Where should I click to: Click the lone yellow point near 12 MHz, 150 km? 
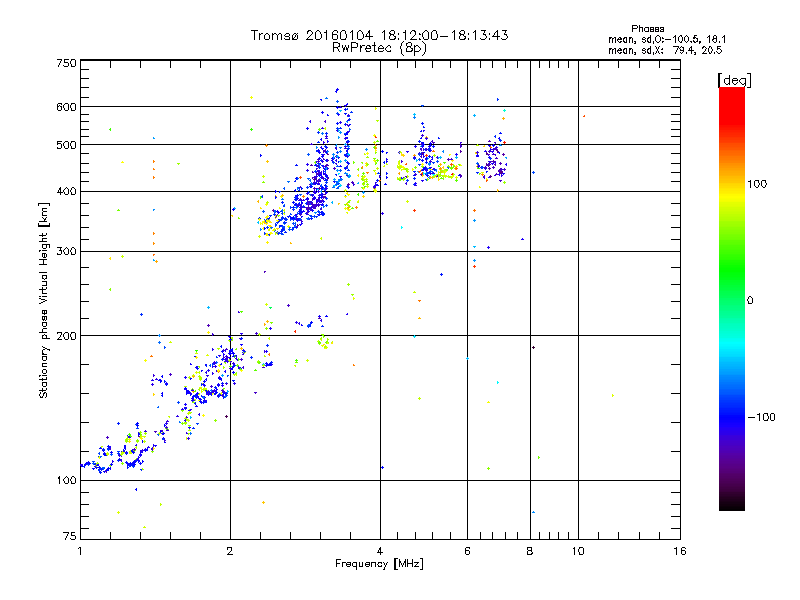pyautogui.click(x=613, y=395)
